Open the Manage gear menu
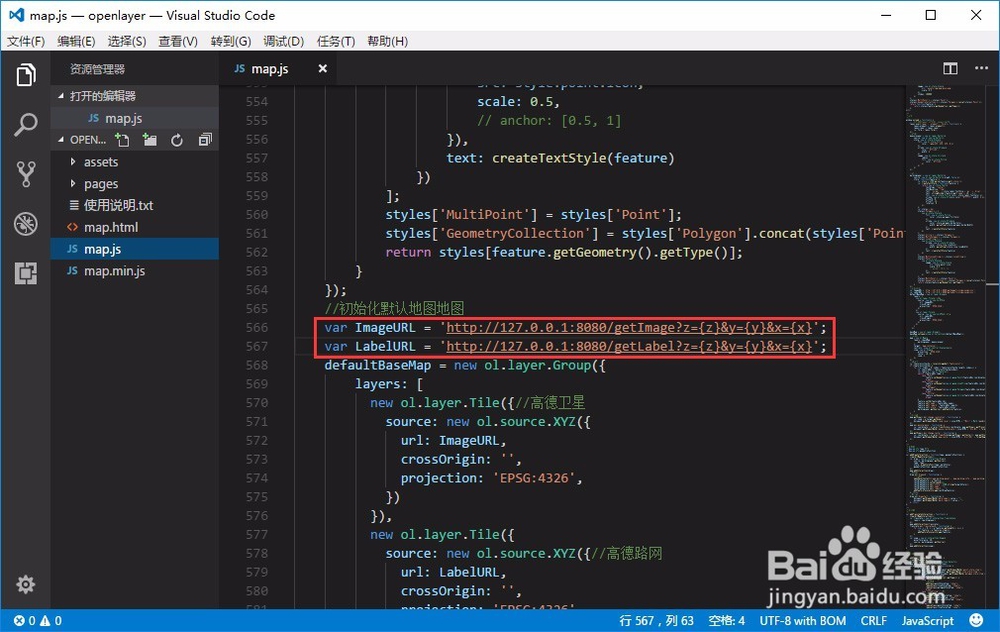Image resolution: width=1000 pixels, height=632 pixels. click(x=26, y=584)
